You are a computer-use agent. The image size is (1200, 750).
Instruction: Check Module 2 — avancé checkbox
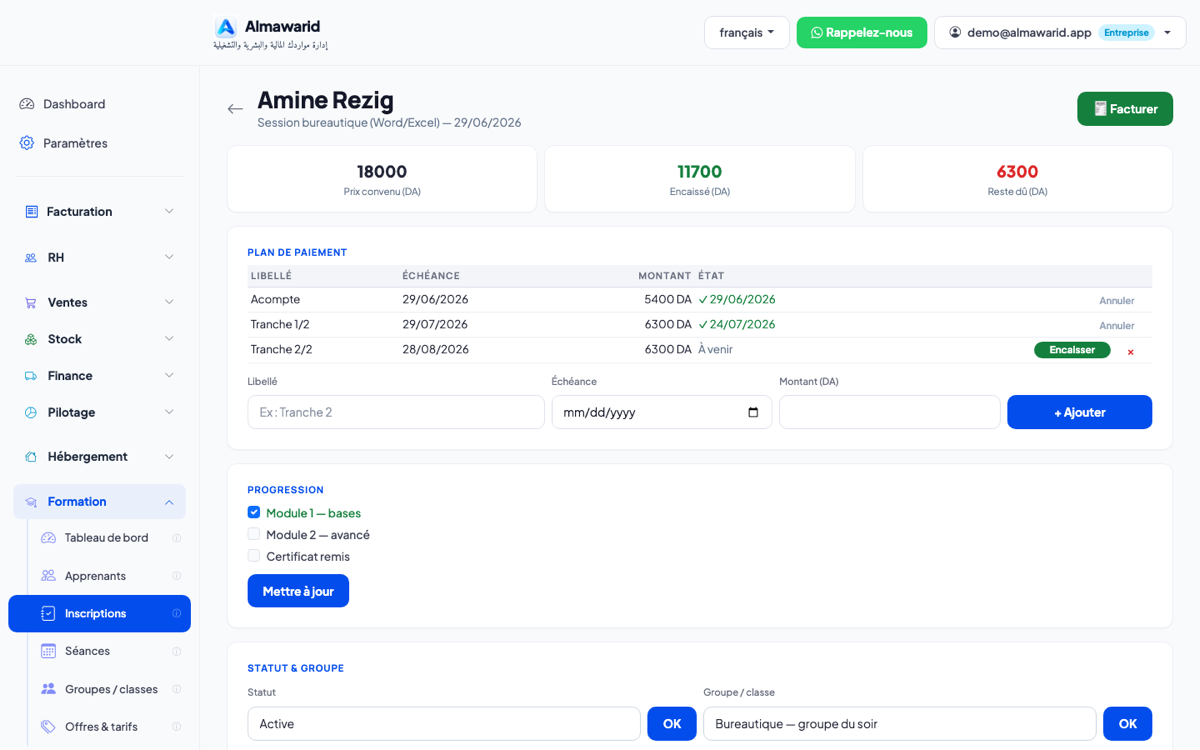click(x=254, y=534)
